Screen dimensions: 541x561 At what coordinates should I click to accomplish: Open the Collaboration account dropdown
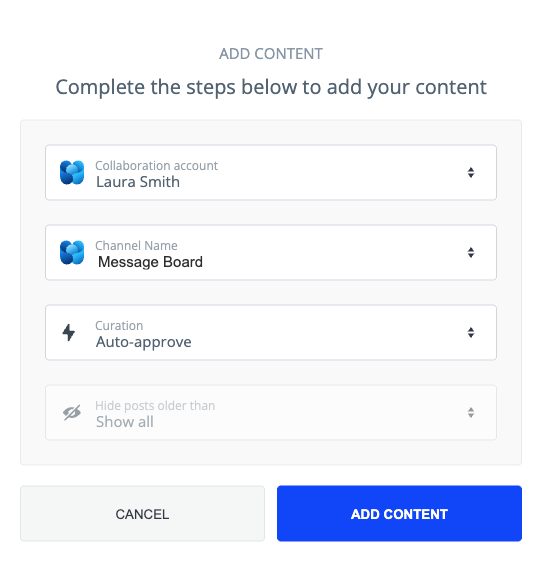[271, 172]
